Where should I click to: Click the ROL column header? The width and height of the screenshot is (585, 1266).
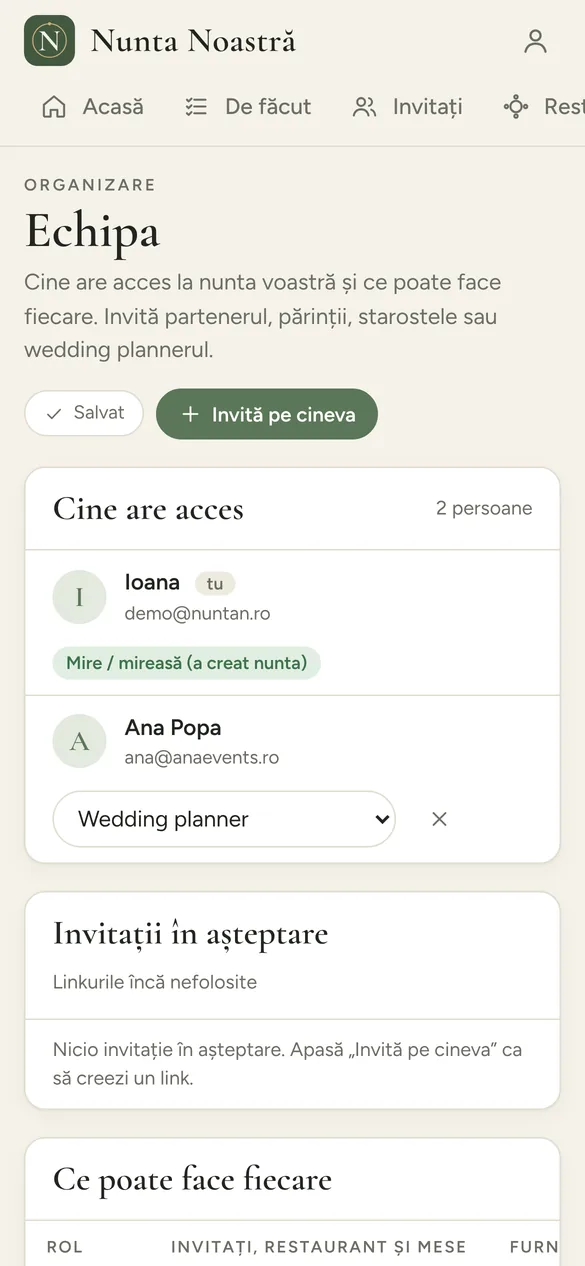click(65, 1246)
